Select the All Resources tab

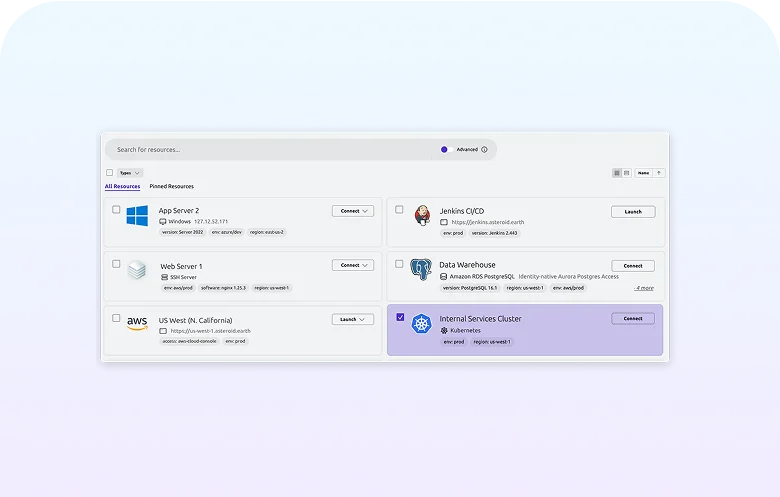coord(122,187)
